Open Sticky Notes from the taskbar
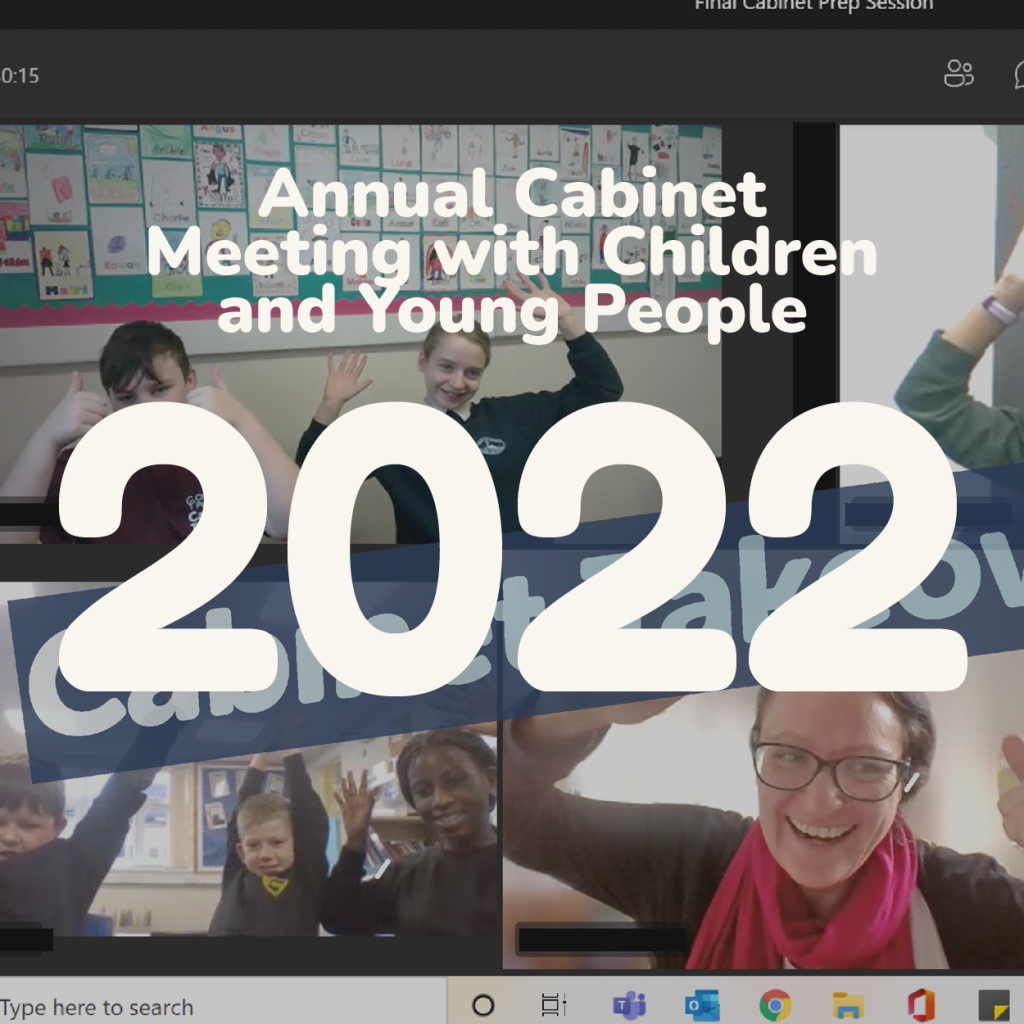 [993, 1005]
